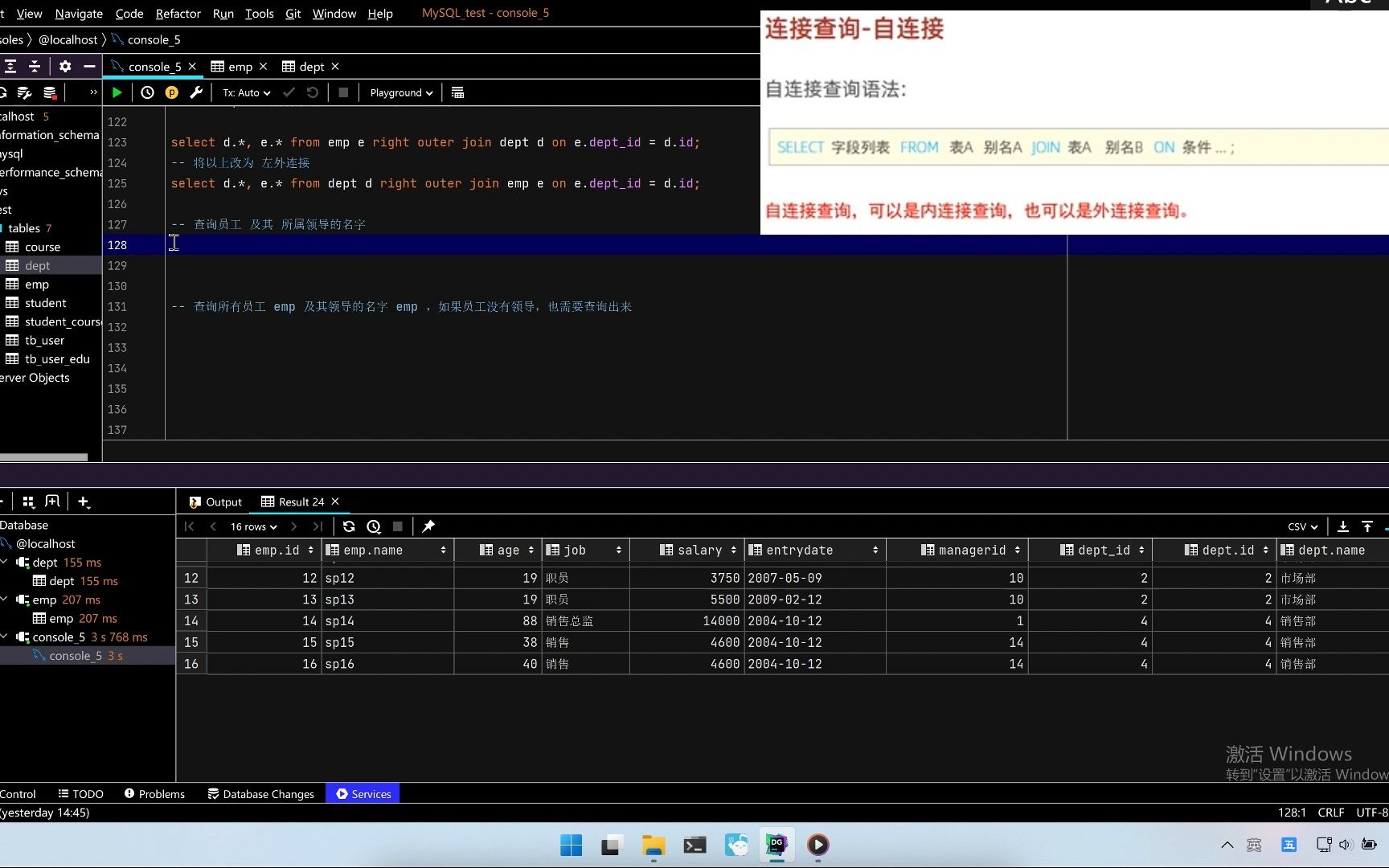This screenshot has width=1389, height=868.
Task: Go to first page of results
Action: 190,526
